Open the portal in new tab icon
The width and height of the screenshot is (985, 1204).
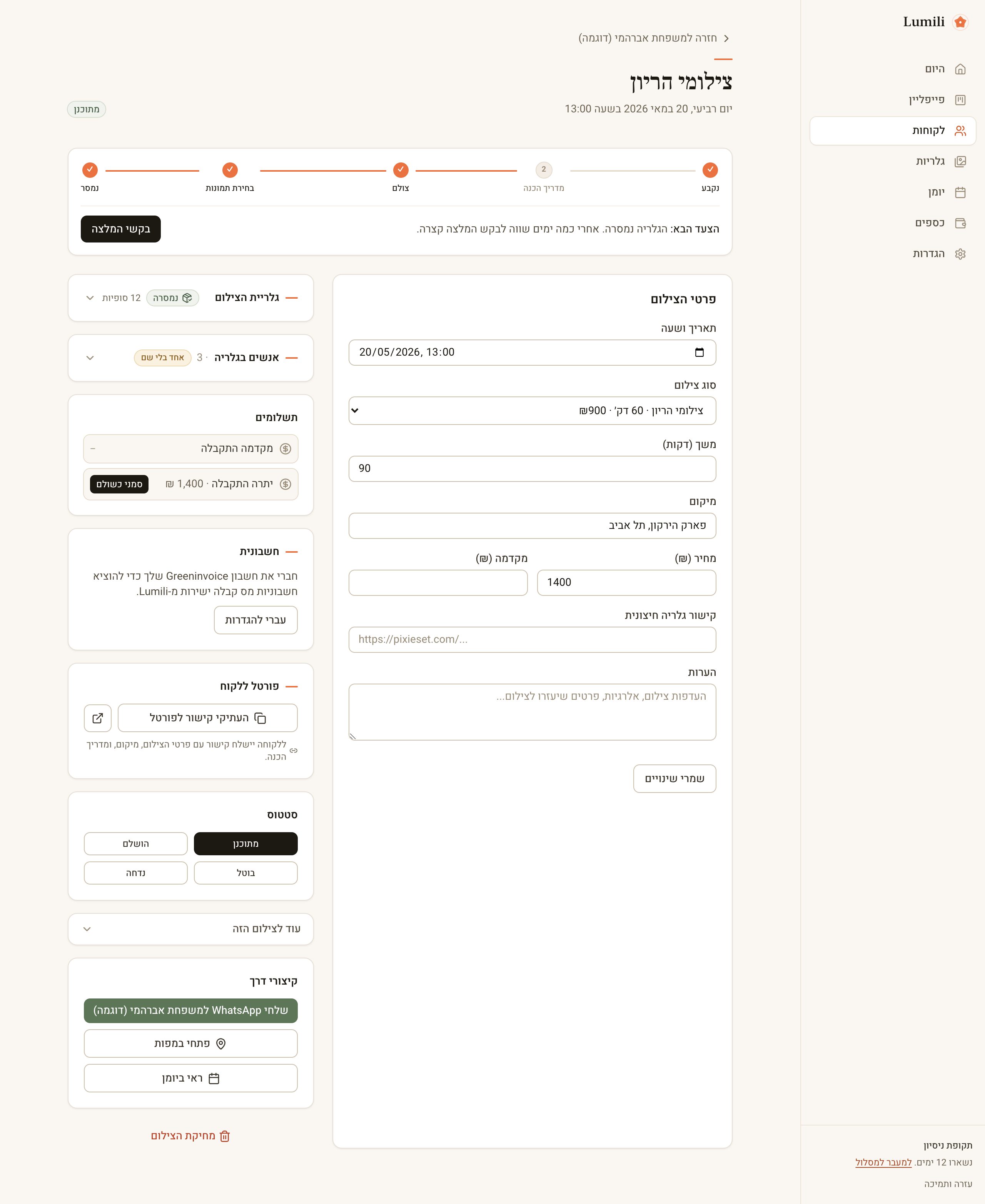tap(98, 718)
